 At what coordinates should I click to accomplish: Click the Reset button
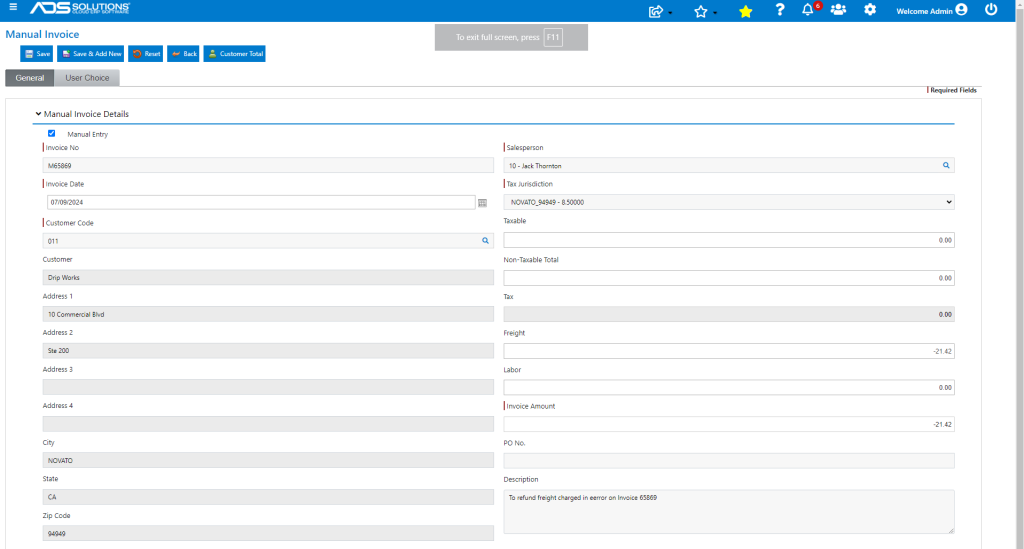146,54
